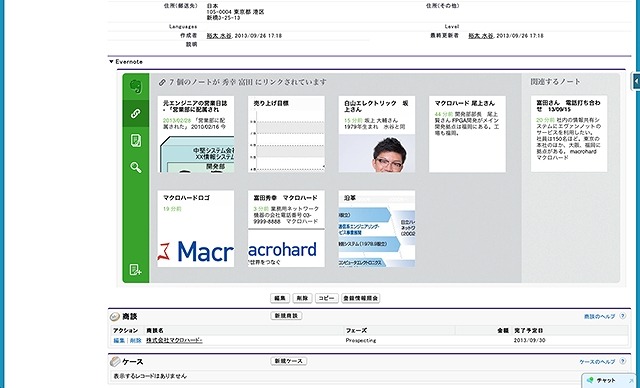Open note 白山エレクトリック 坂上さん
Image resolution: width=640 pixels, height=388 pixels.
click(x=377, y=134)
